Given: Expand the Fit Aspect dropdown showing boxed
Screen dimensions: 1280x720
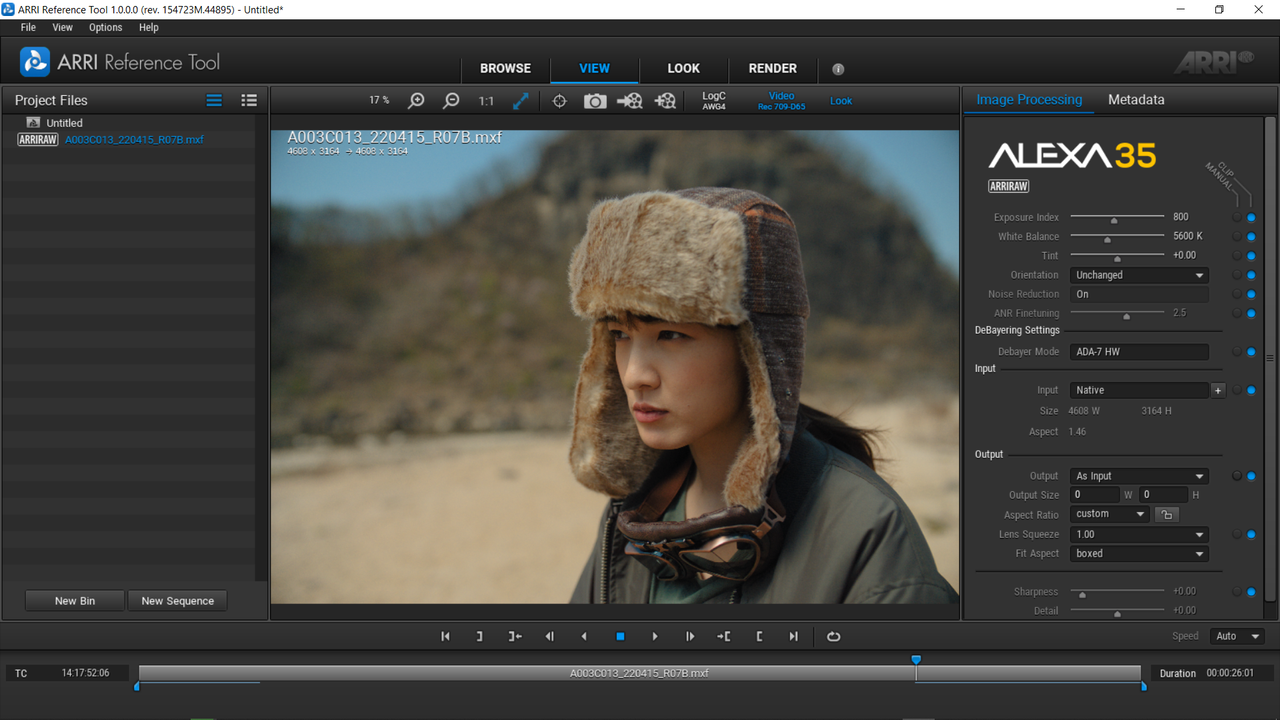Looking at the screenshot, I should click(1139, 553).
